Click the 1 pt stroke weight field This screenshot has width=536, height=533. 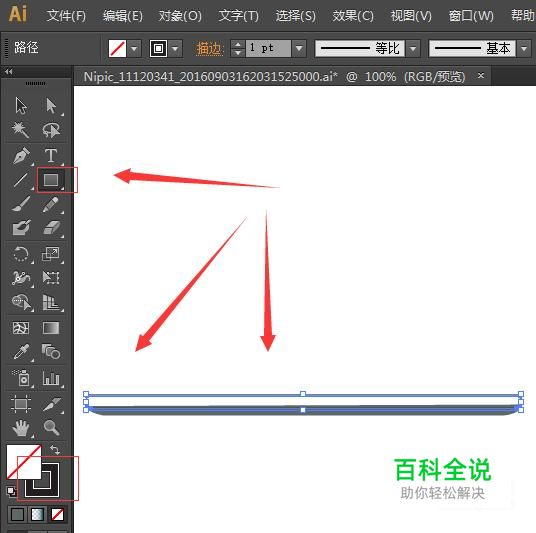pos(268,48)
